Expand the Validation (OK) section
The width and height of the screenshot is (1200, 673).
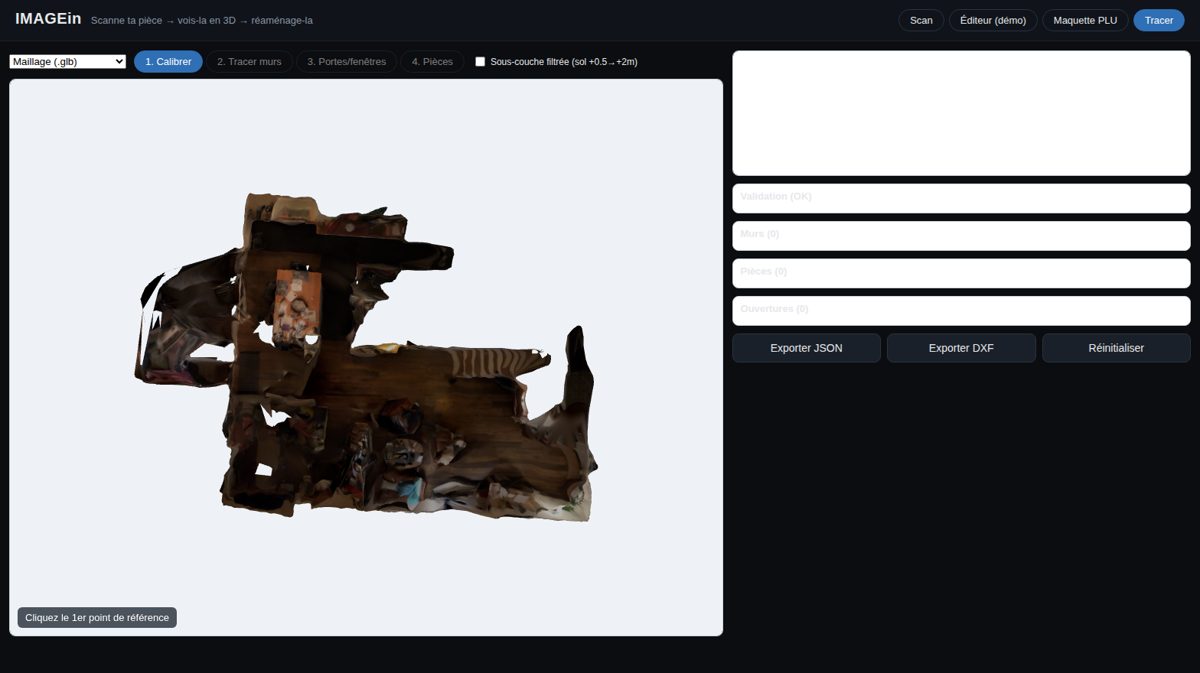961,198
